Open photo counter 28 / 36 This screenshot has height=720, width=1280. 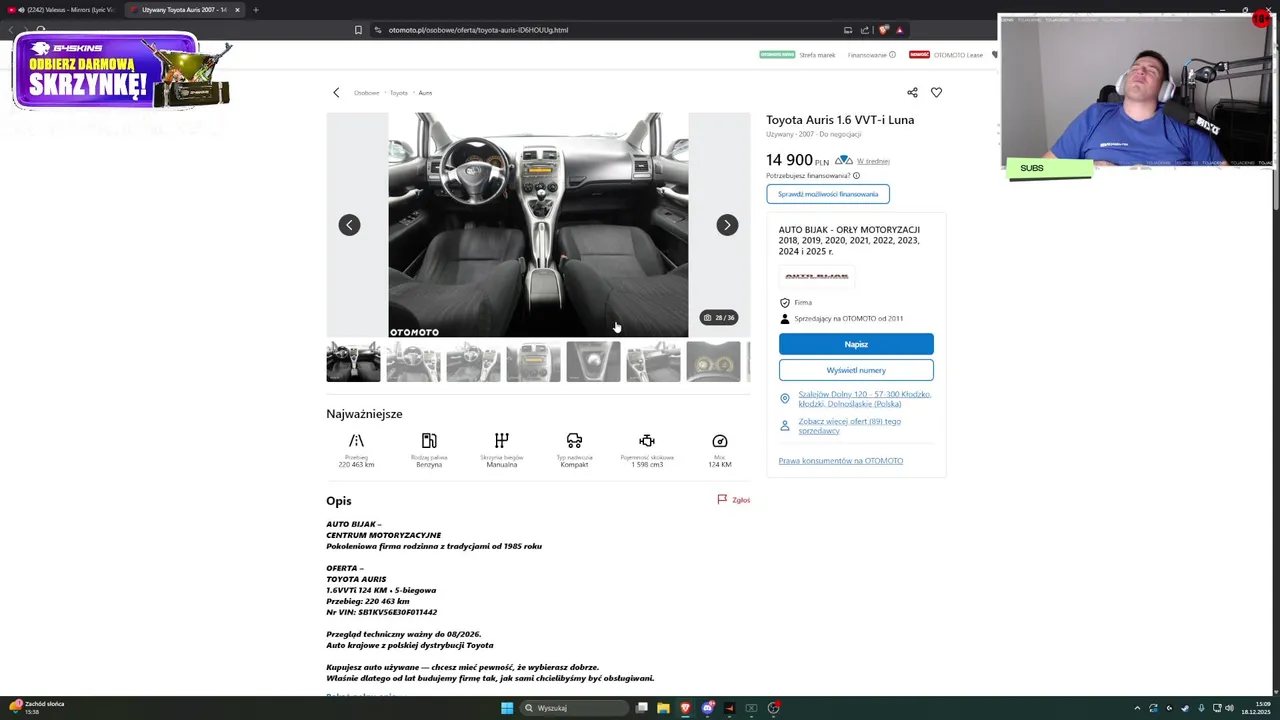click(x=718, y=317)
